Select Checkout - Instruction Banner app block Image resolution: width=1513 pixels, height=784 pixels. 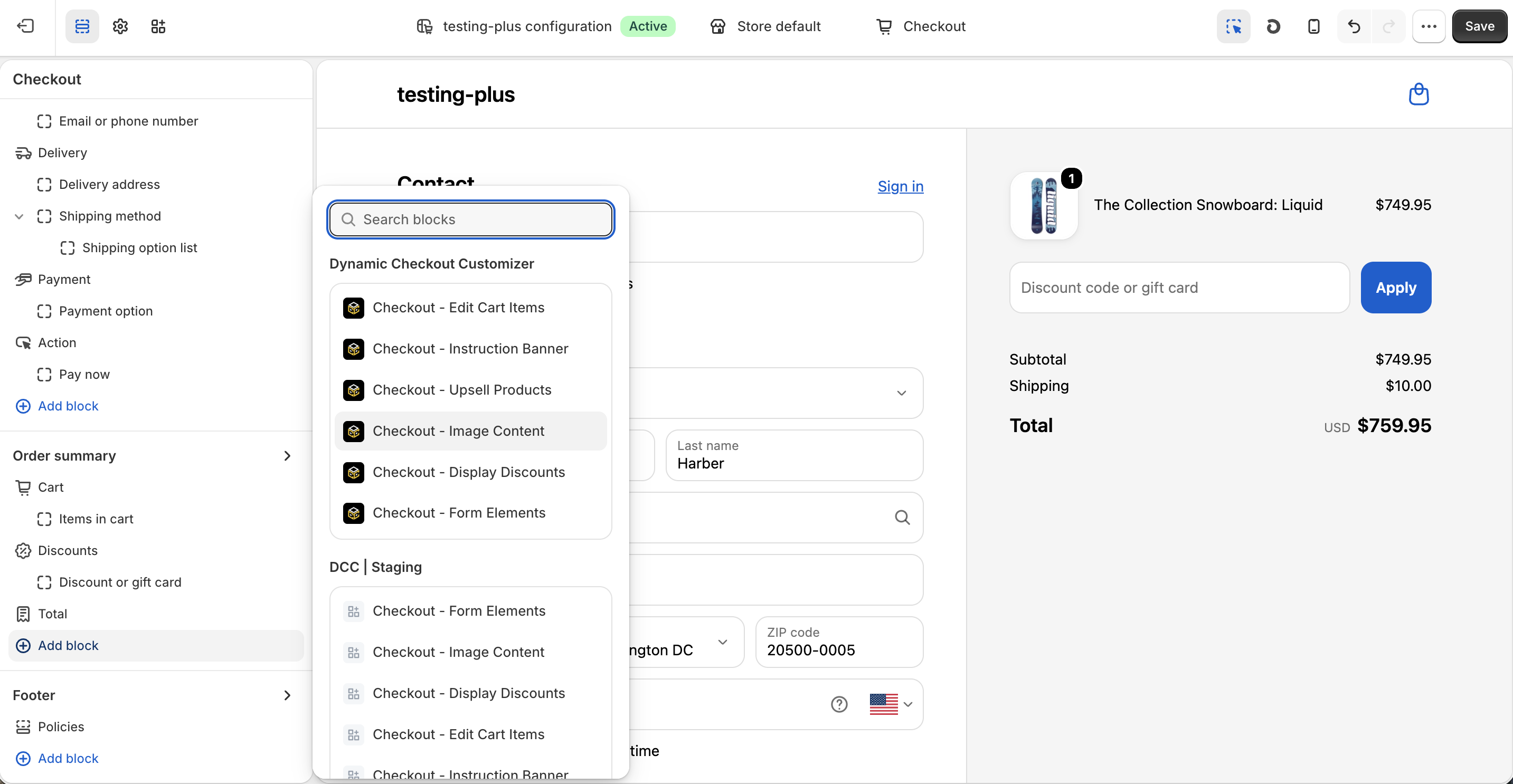coord(470,349)
